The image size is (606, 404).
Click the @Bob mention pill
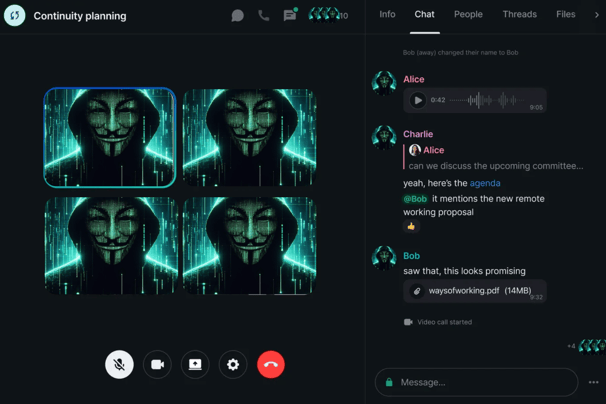point(415,199)
